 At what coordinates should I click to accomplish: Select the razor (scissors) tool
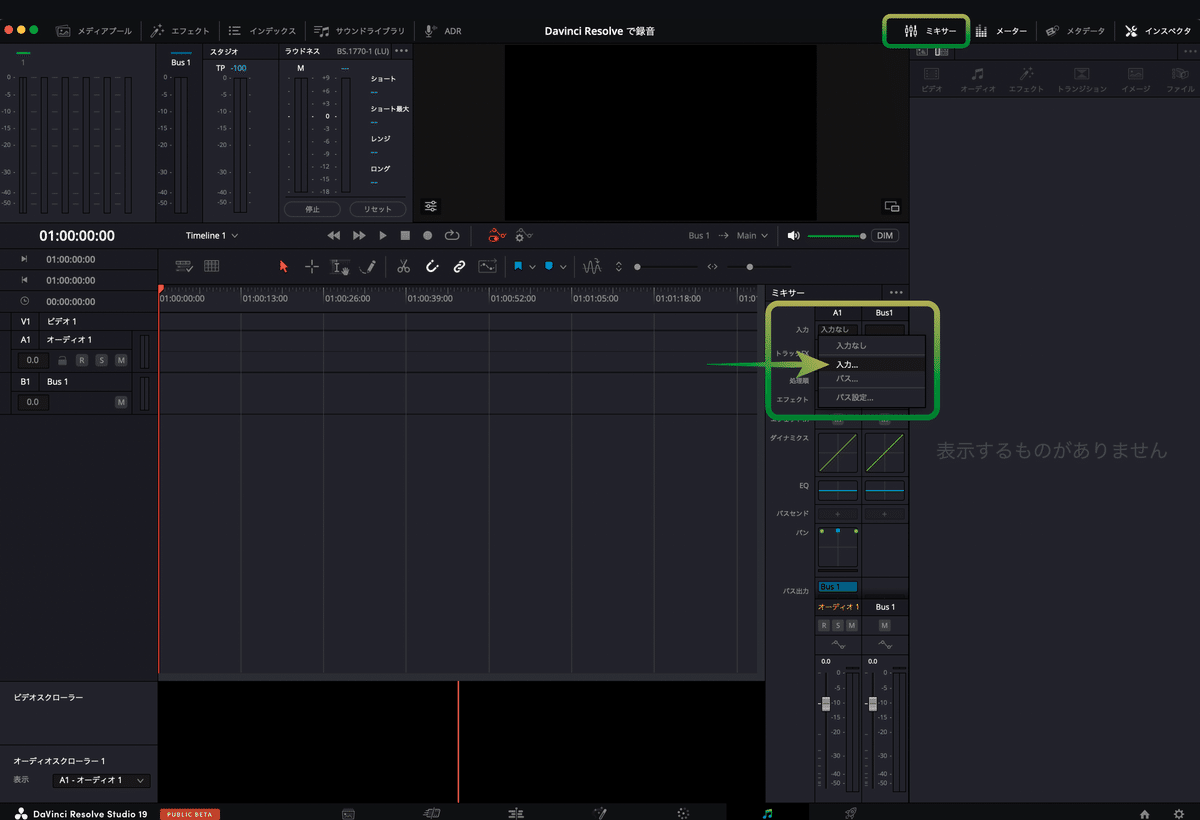tap(403, 266)
